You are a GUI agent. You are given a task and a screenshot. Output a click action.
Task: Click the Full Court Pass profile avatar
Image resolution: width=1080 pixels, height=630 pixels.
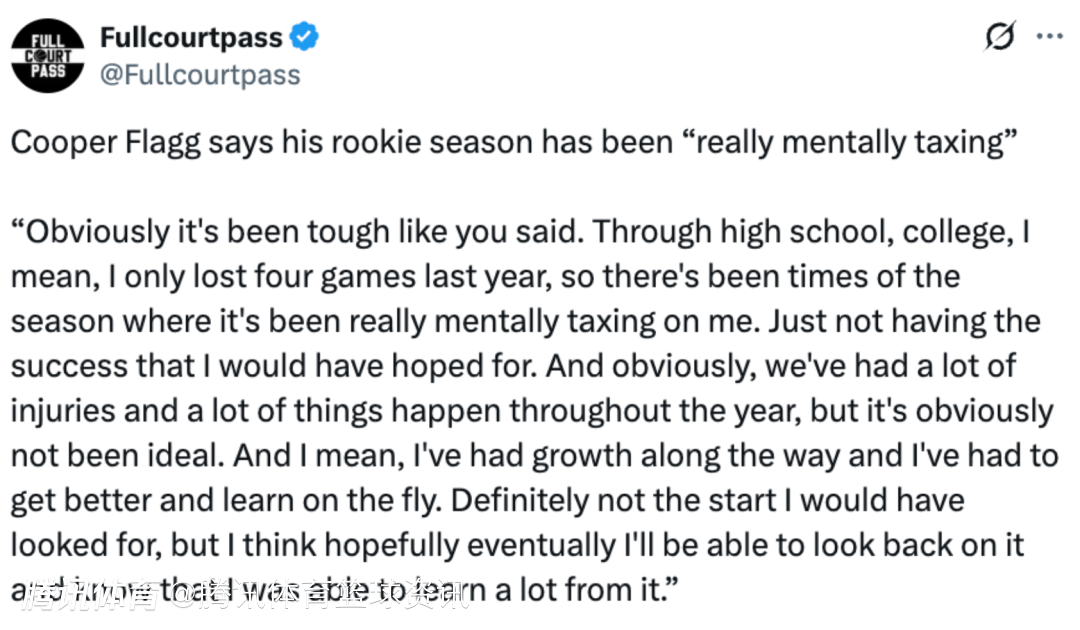coord(47,56)
